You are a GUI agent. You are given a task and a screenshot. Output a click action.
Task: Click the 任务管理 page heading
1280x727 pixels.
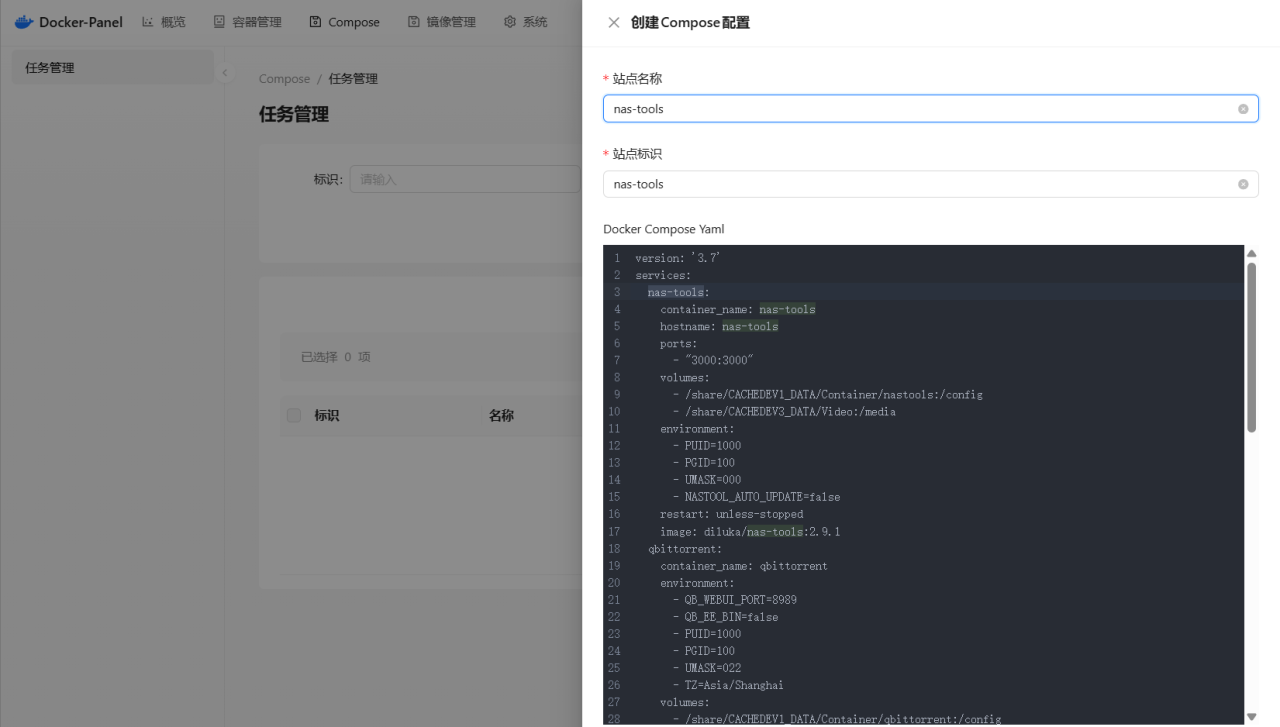point(294,114)
